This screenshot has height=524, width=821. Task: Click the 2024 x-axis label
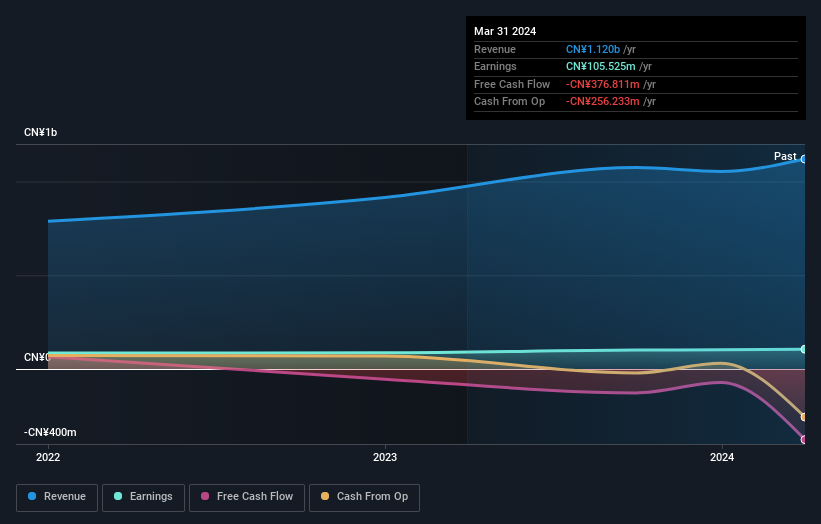point(722,458)
